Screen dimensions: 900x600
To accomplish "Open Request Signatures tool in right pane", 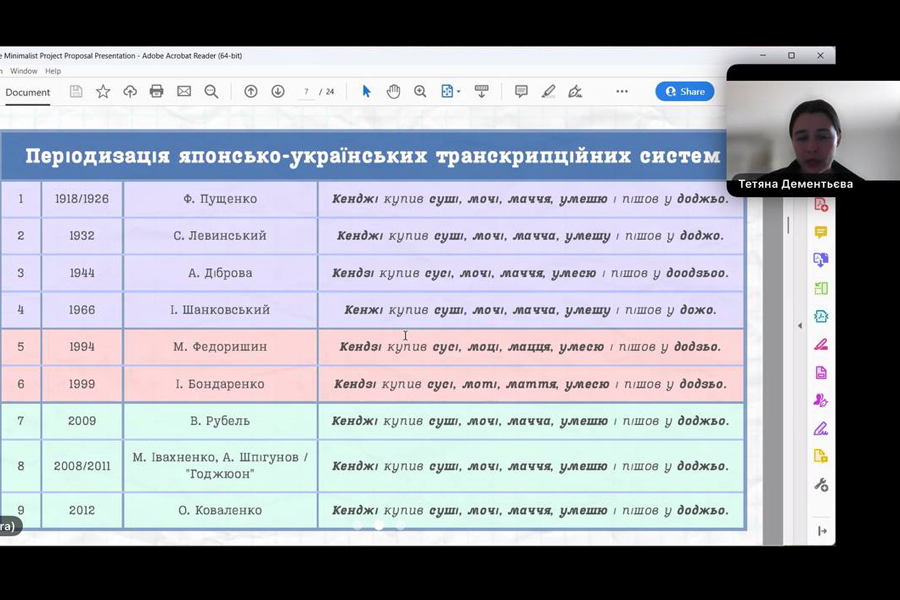I will point(821,400).
